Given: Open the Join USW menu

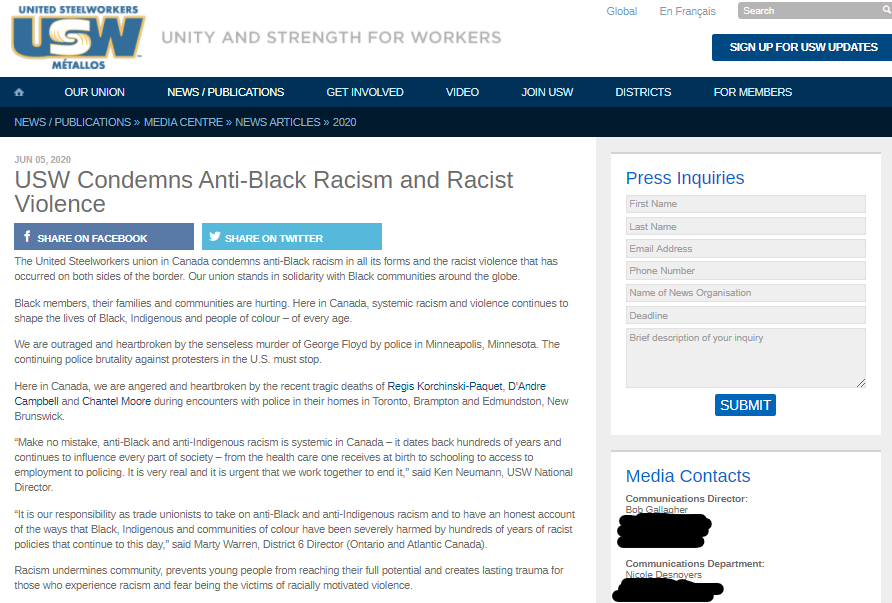Looking at the screenshot, I should pyautogui.click(x=547, y=92).
